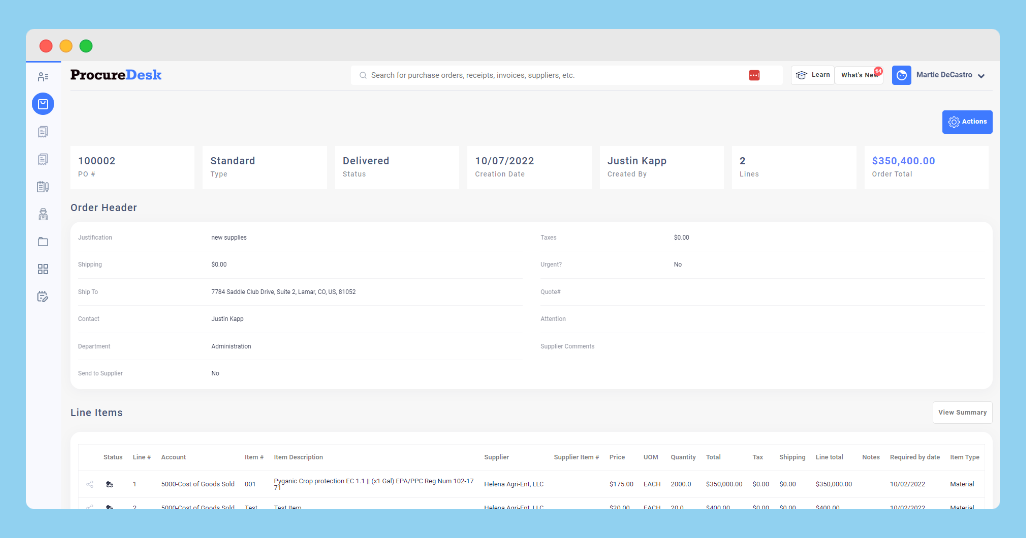Open the What's New notifications
Screen dimensions: 1026x538
[x=858, y=75]
